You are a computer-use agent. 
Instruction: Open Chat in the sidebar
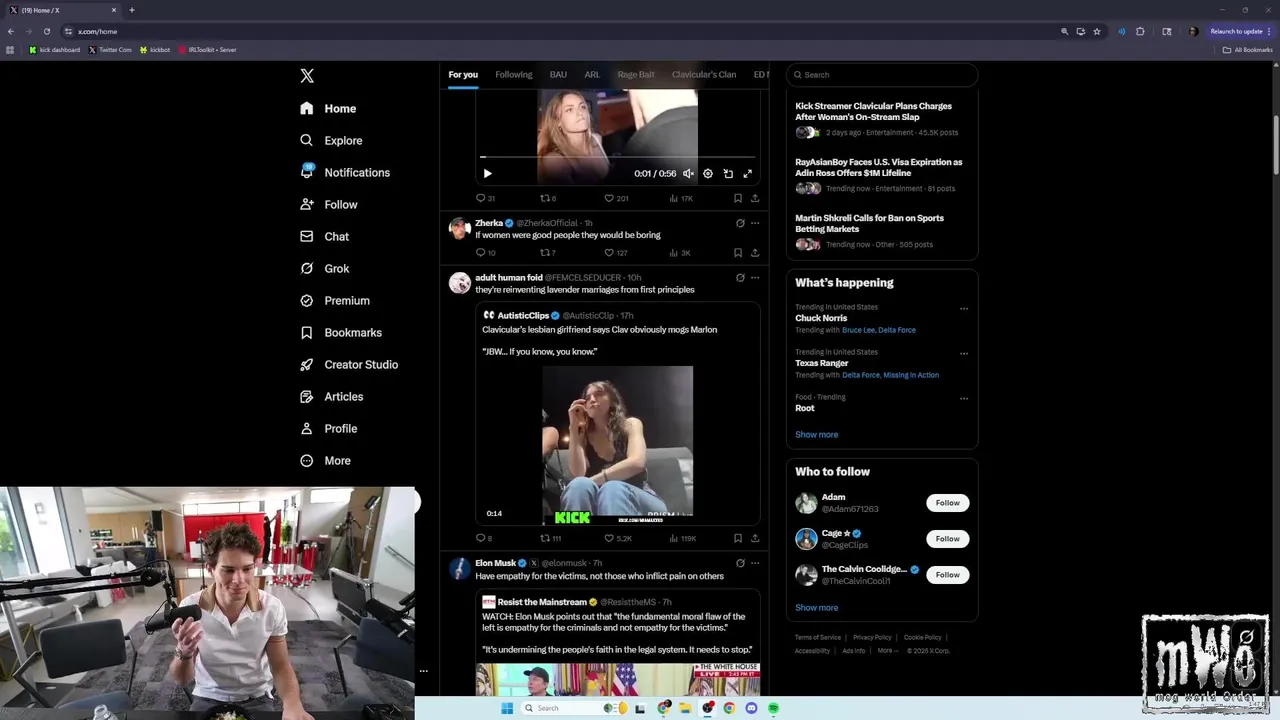(x=324, y=236)
